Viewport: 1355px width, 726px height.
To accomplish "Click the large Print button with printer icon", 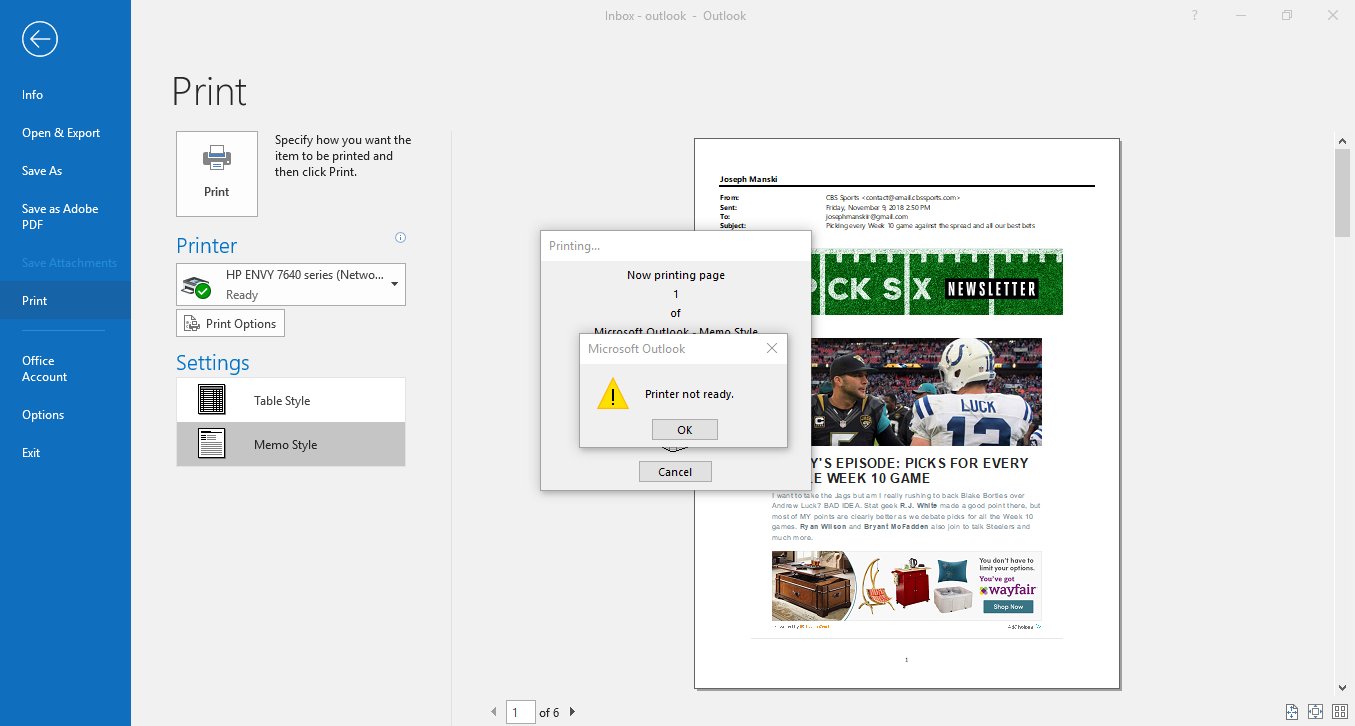I will (x=217, y=174).
